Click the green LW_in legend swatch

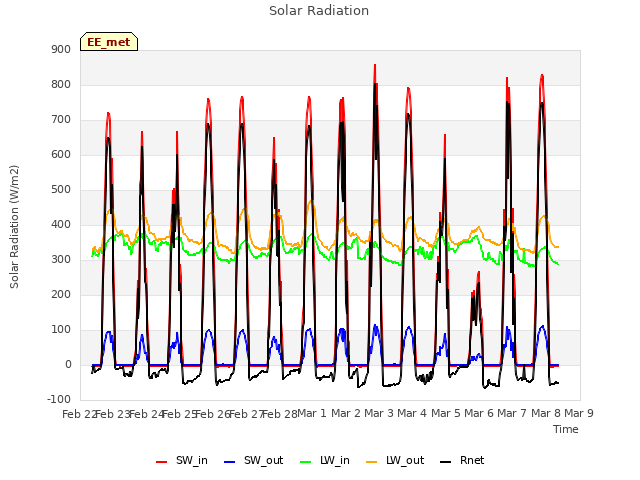[x=306, y=462]
